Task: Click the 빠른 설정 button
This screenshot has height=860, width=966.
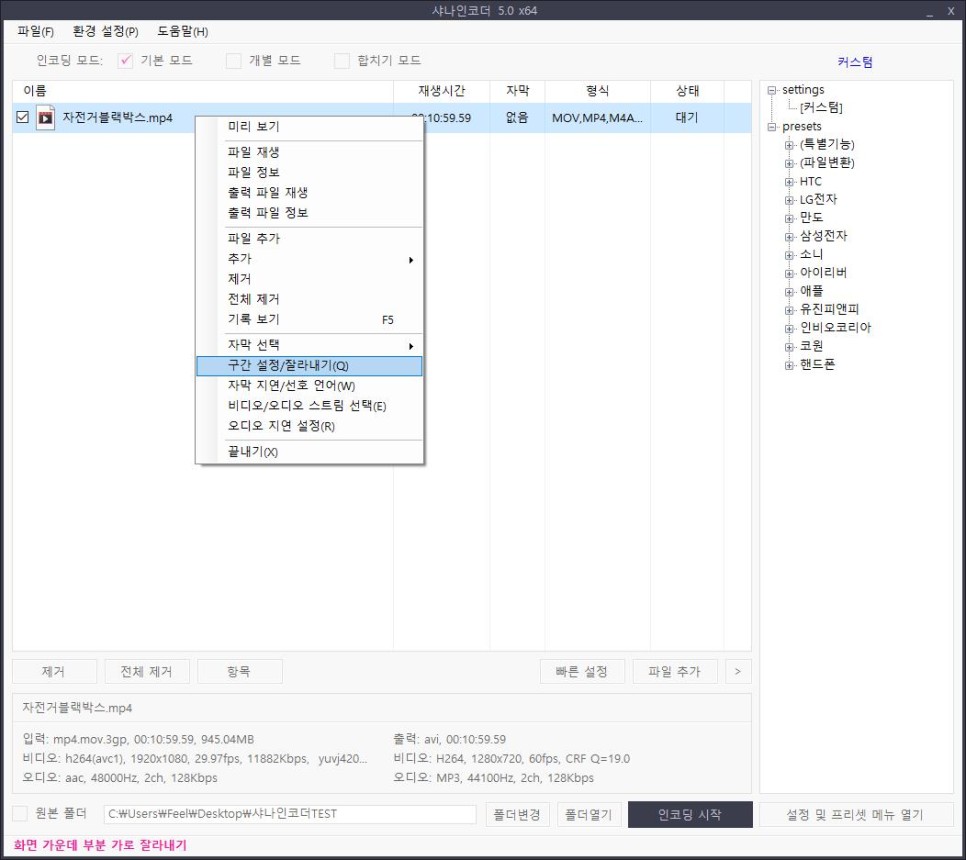Action: (582, 671)
